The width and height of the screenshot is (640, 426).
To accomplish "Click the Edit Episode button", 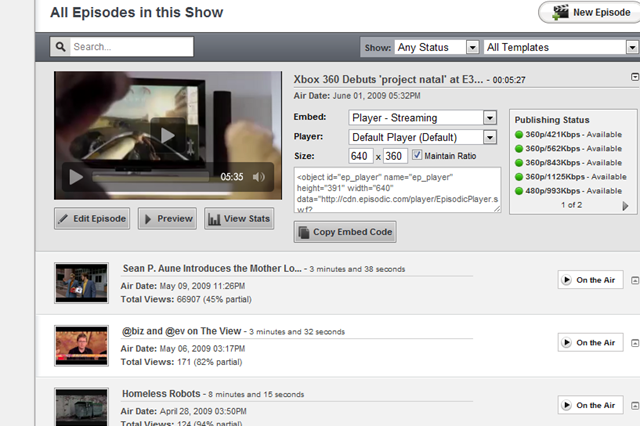I will click(x=92, y=219).
